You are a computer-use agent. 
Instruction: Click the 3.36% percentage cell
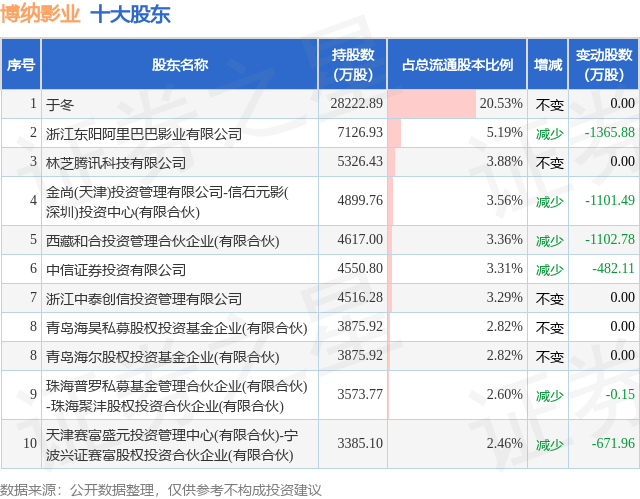(x=457, y=240)
